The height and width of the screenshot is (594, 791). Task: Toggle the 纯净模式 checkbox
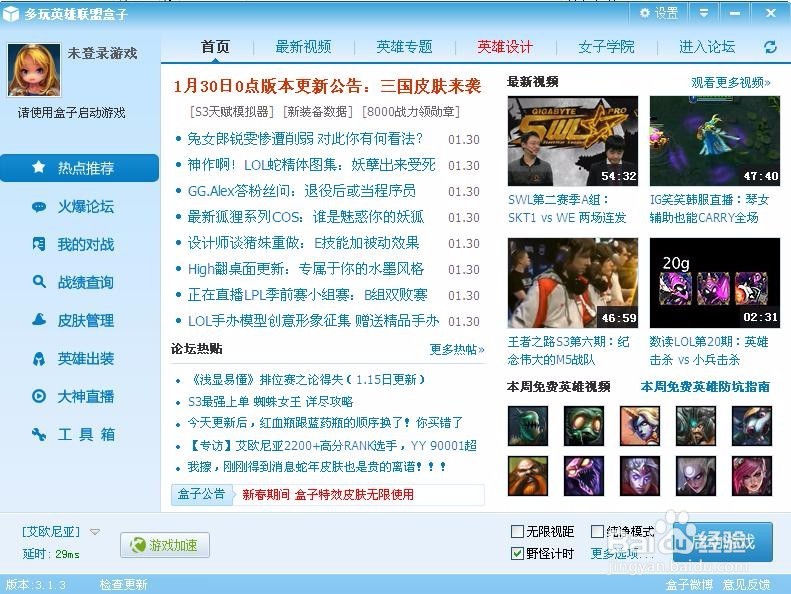[597, 531]
